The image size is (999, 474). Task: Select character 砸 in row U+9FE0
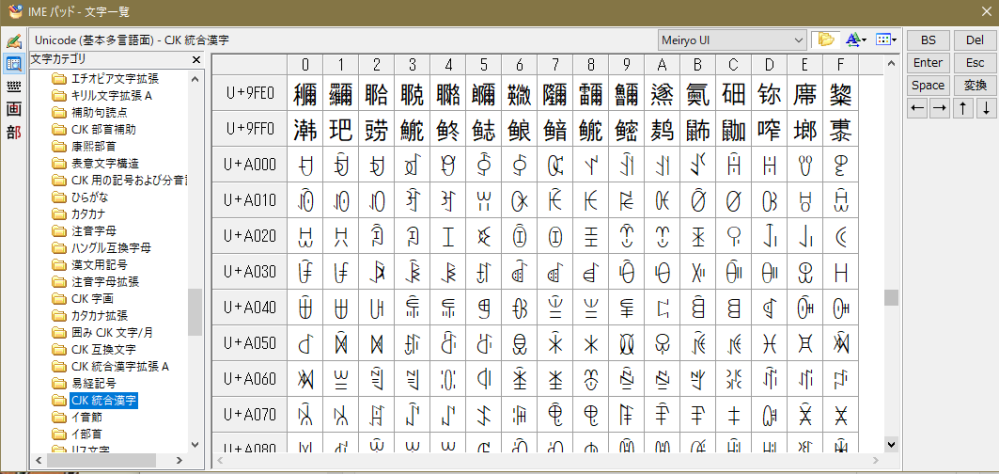pos(733,93)
